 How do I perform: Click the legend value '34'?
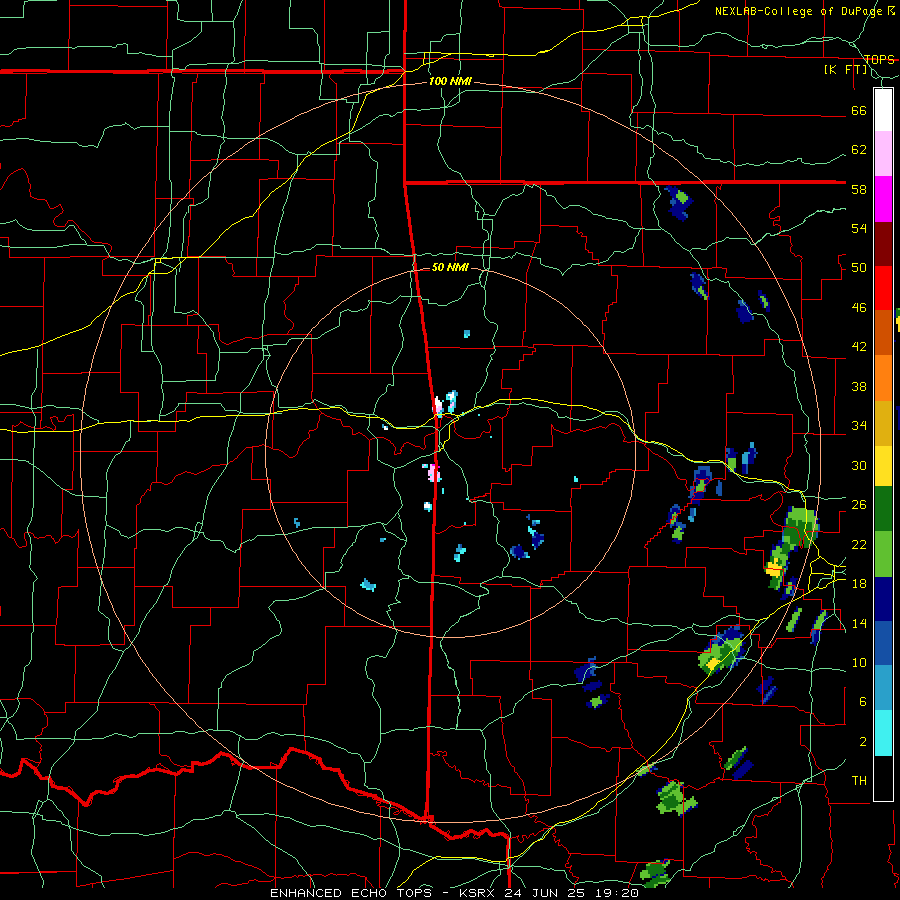pos(859,426)
